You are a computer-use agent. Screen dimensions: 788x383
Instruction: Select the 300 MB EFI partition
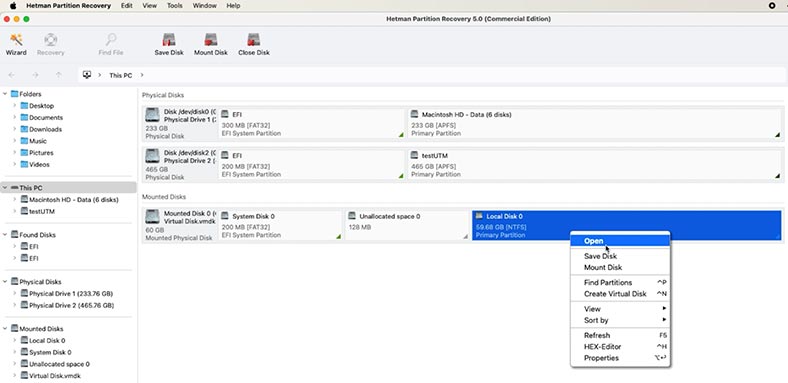(312, 124)
